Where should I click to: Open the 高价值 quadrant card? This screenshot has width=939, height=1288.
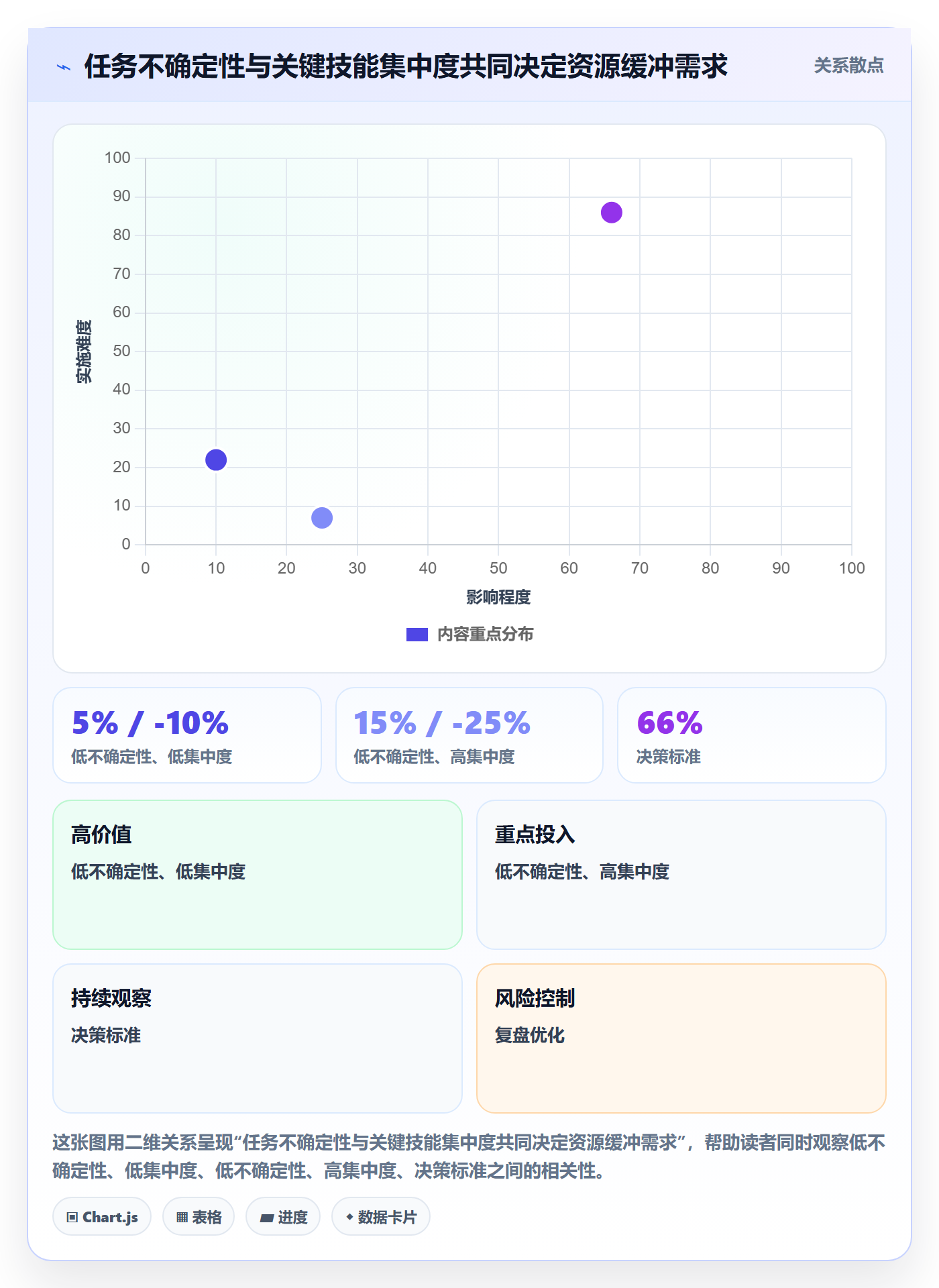pos(258,875)
